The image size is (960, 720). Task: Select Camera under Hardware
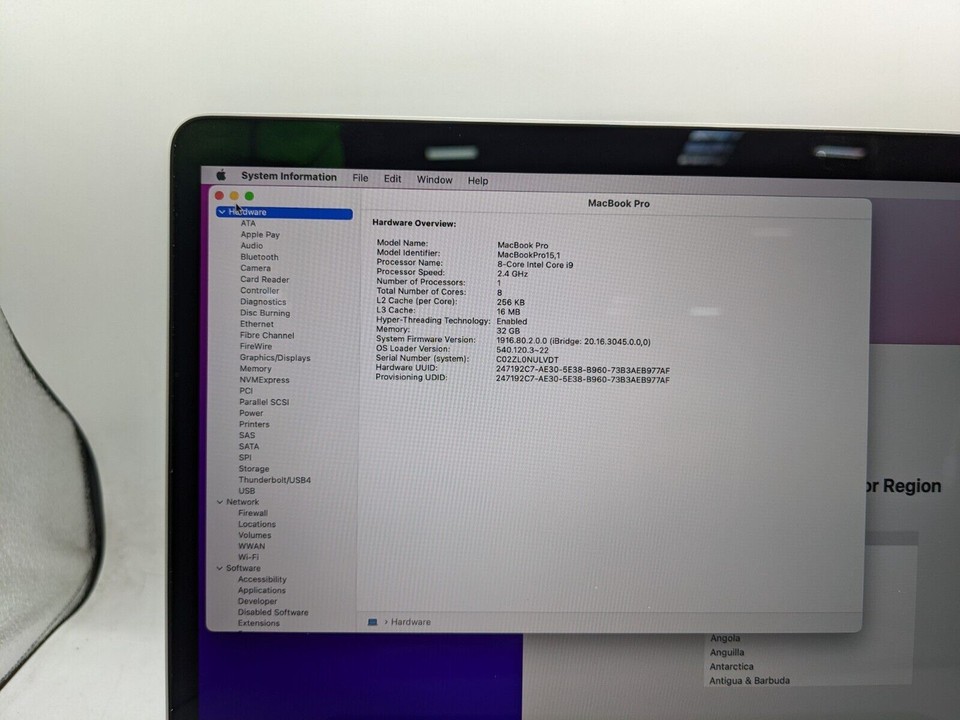[255, 267]
